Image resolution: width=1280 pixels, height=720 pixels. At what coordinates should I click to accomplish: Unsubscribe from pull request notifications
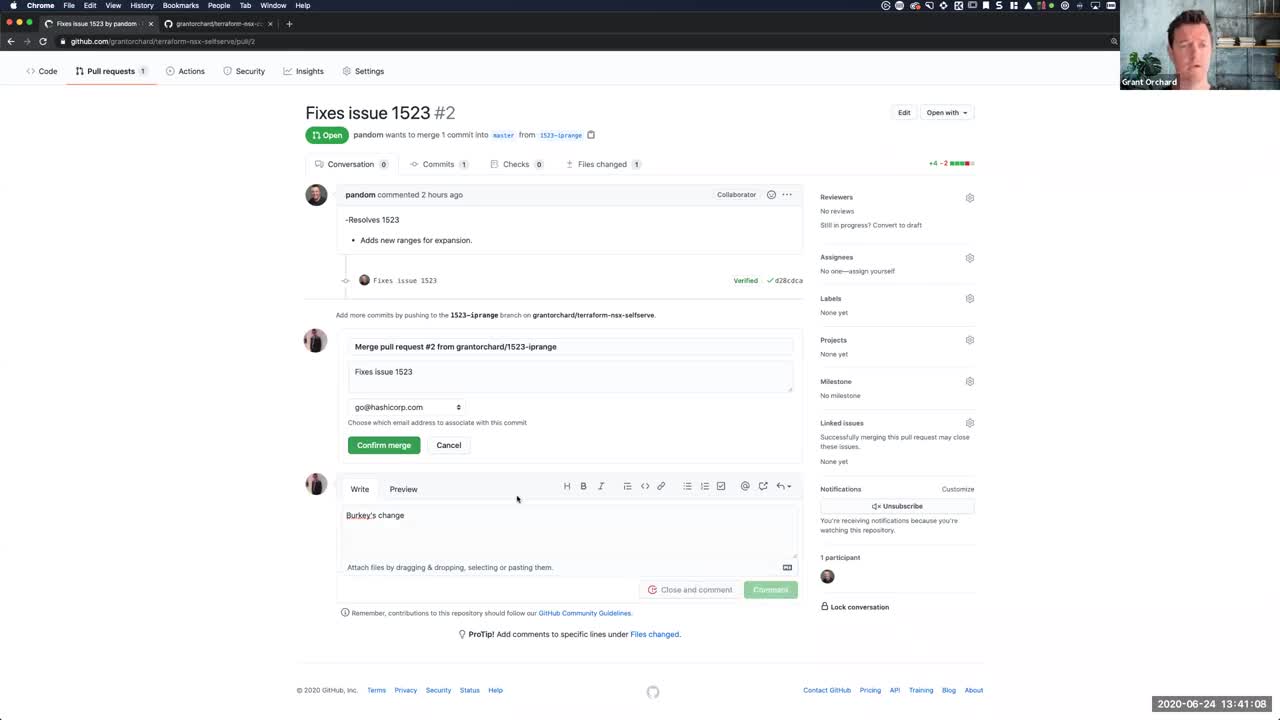click(896, 506)
